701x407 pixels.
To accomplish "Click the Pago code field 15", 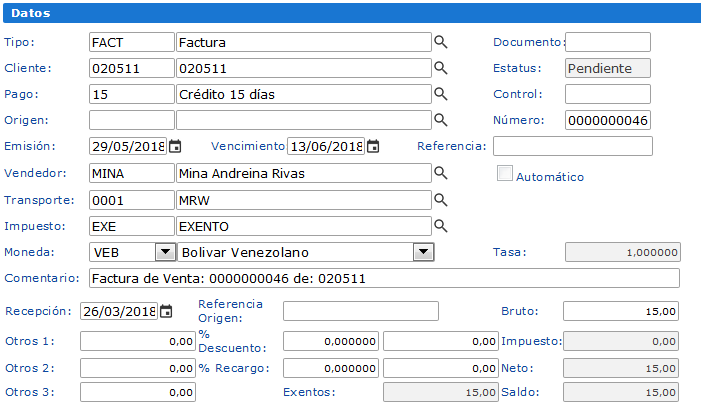I will pyautogui.click(x=131, y=94).
